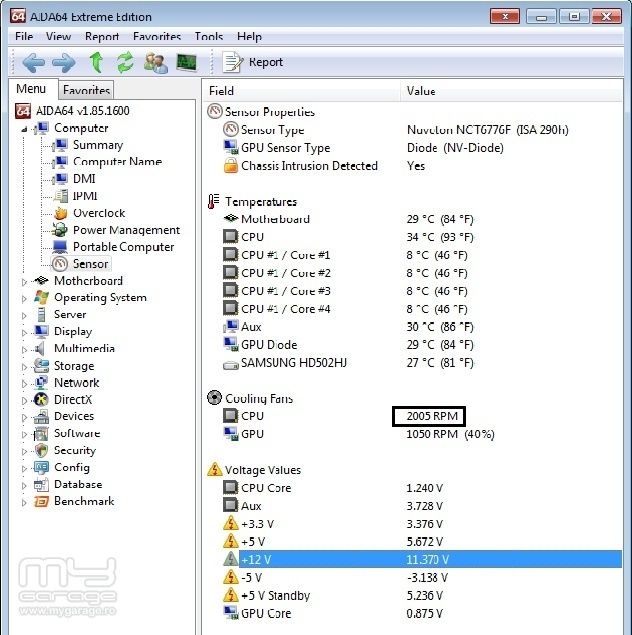Image resolution: width=632 pixels, height=635 pixels.
Task: Go back with the blue left arrow
Action: [33, 63]
